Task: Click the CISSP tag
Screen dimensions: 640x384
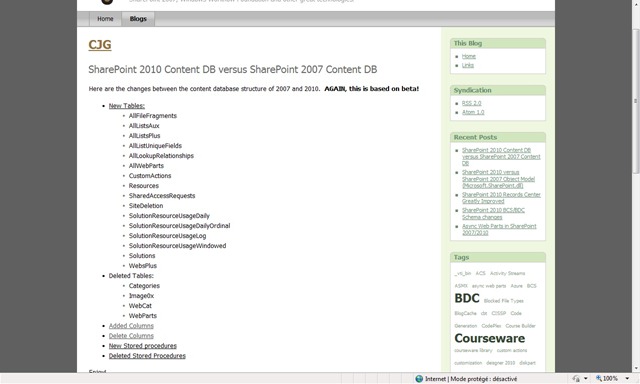Action: tap(498, 313)
